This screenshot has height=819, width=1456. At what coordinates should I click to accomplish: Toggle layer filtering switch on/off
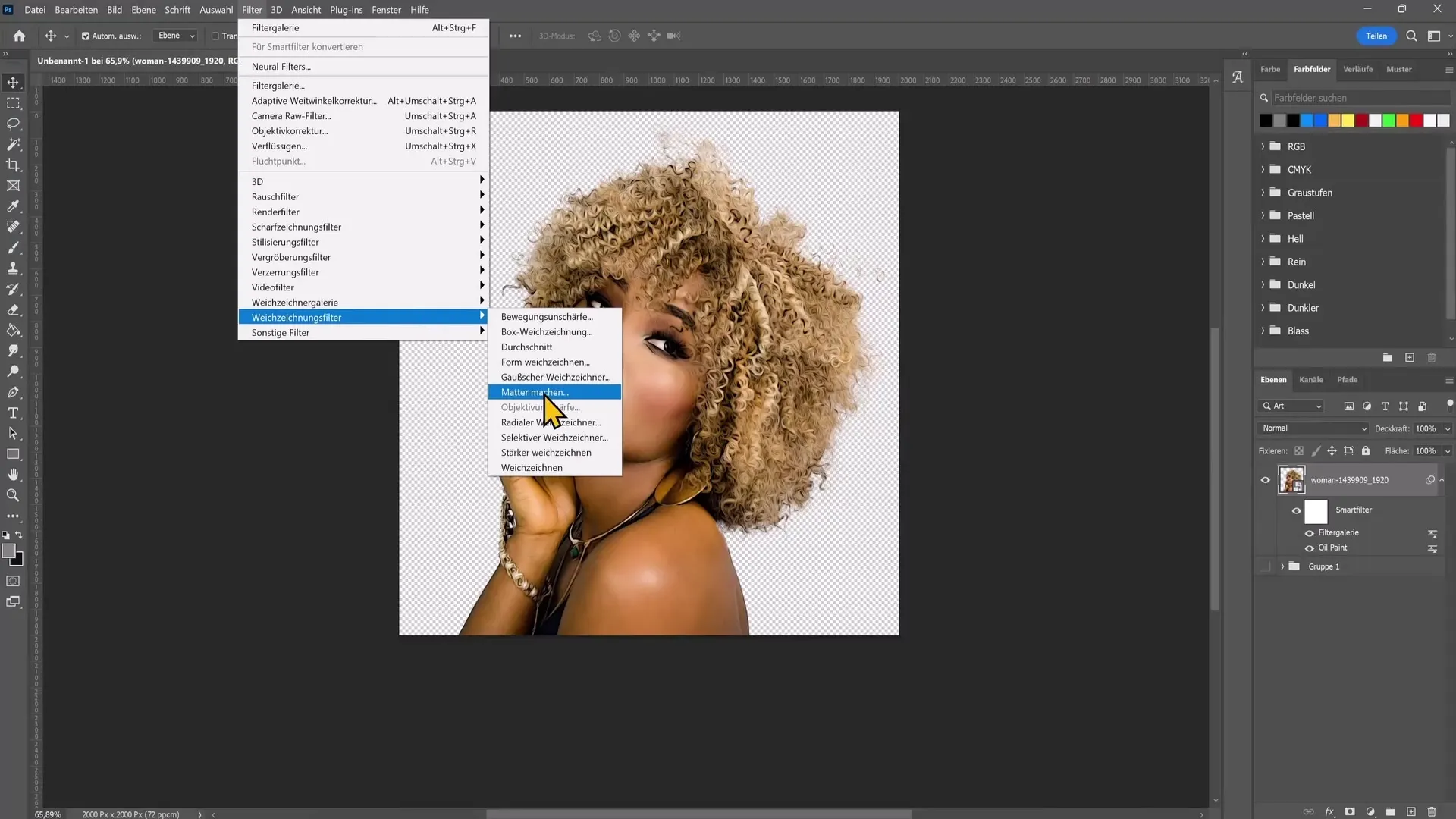click(x=1450, y=404)
